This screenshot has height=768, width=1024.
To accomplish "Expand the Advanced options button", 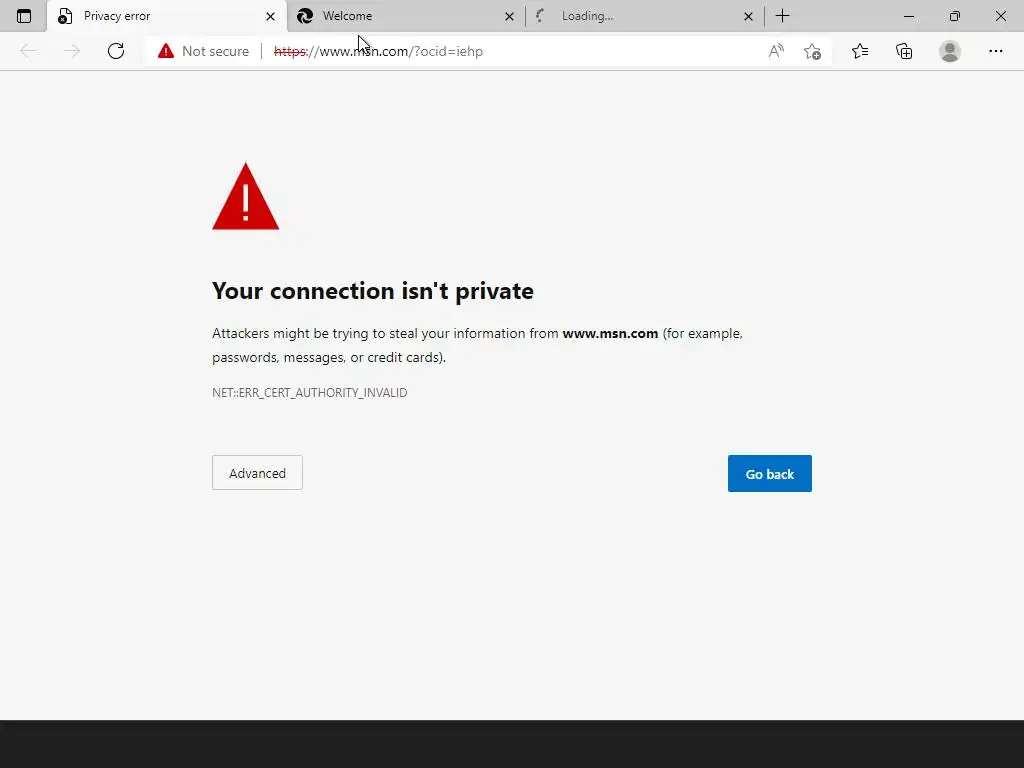I will point(257,473).
